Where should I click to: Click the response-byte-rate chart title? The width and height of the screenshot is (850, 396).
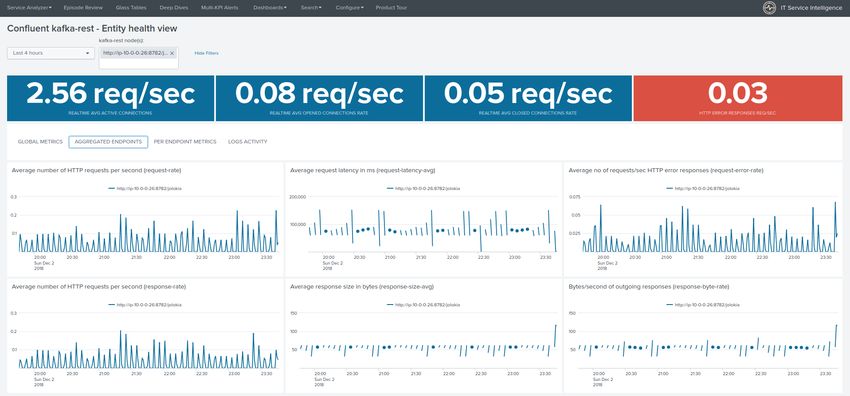coord(648,287)
